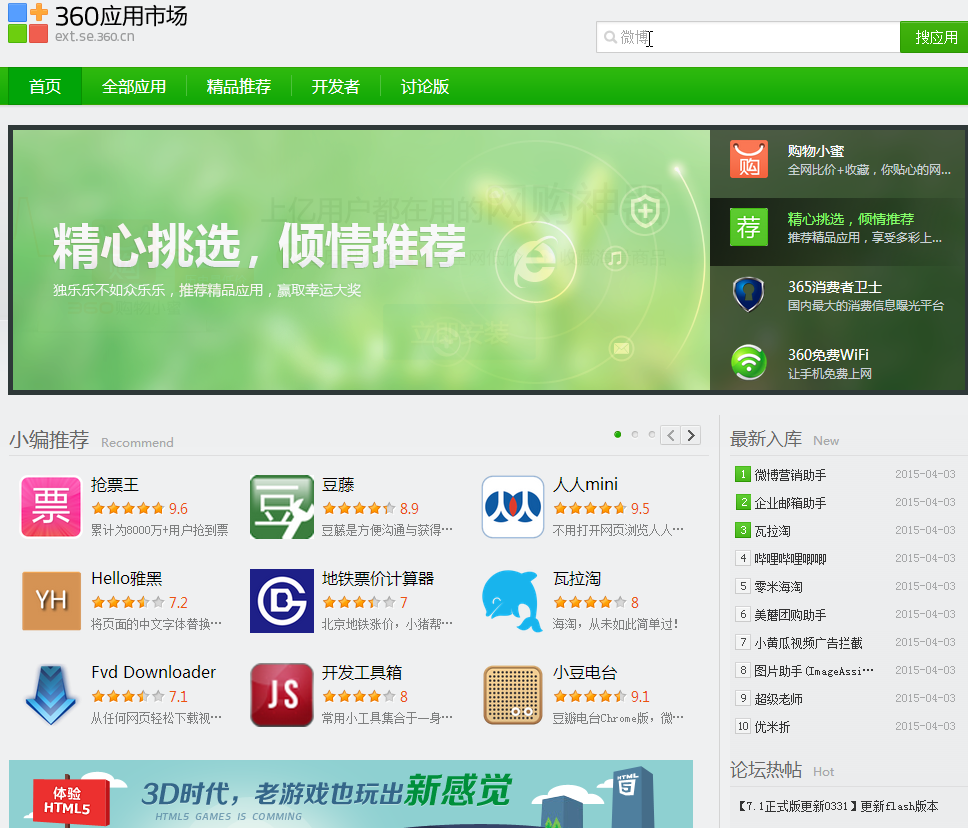
Task: Click the 3D时代 HTML5 games banner
Action: [x=351, y=794]
